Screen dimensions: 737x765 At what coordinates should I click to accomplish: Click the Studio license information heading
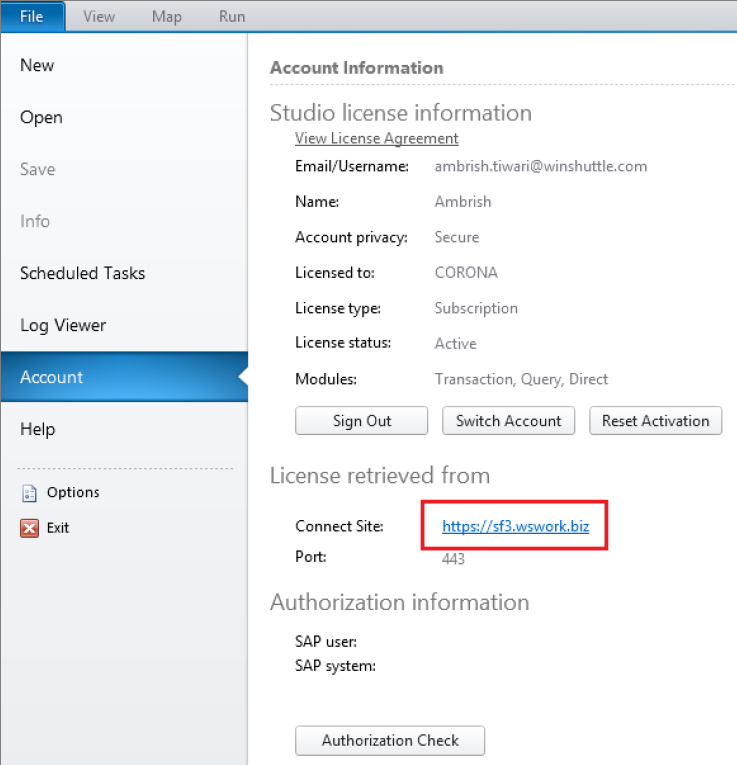(400, 113)
